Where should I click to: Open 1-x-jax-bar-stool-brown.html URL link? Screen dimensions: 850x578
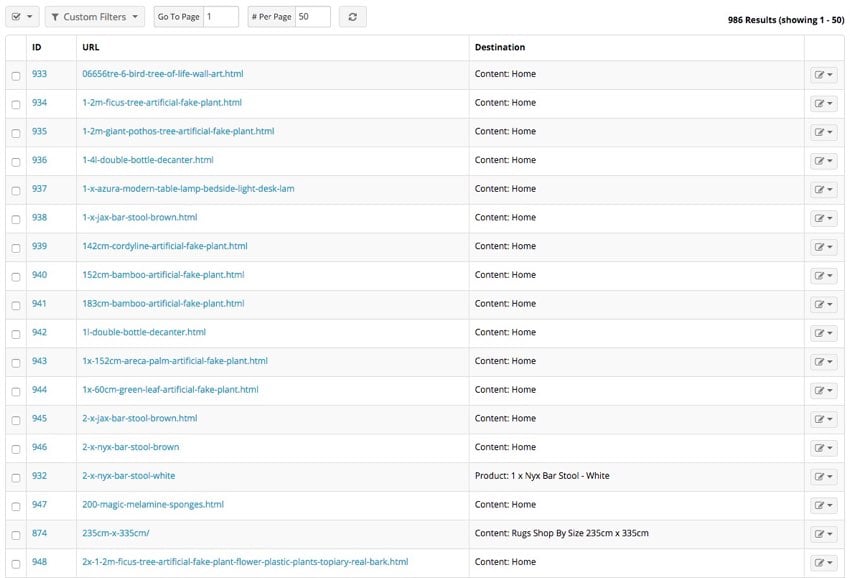(x=140, y=217)
